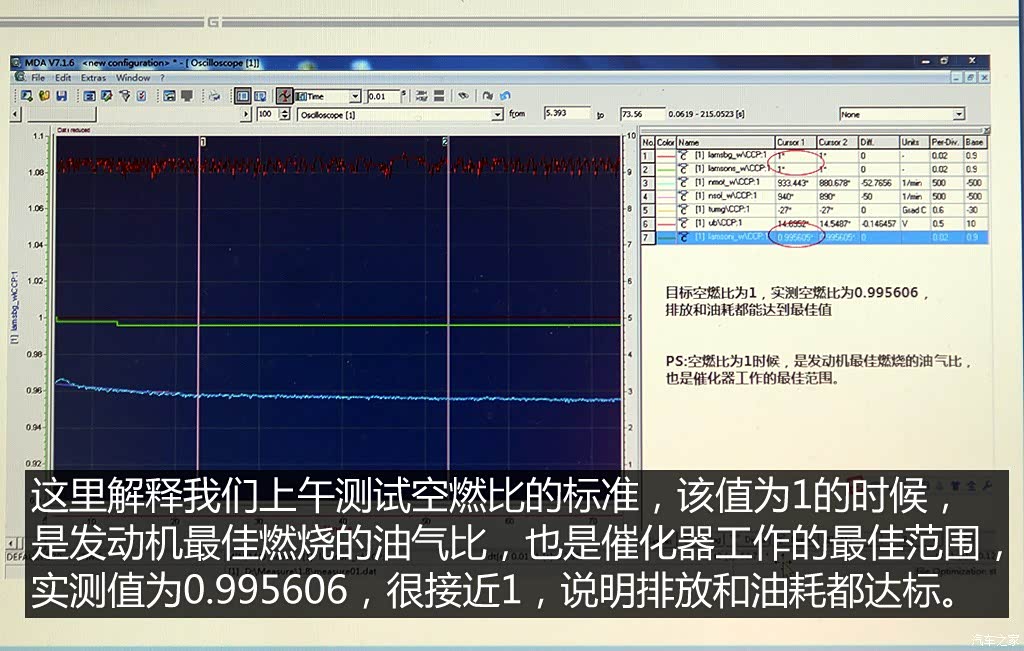Click the red color swatch in row 1
The image size is (1024, 651).
pos(665,156)
